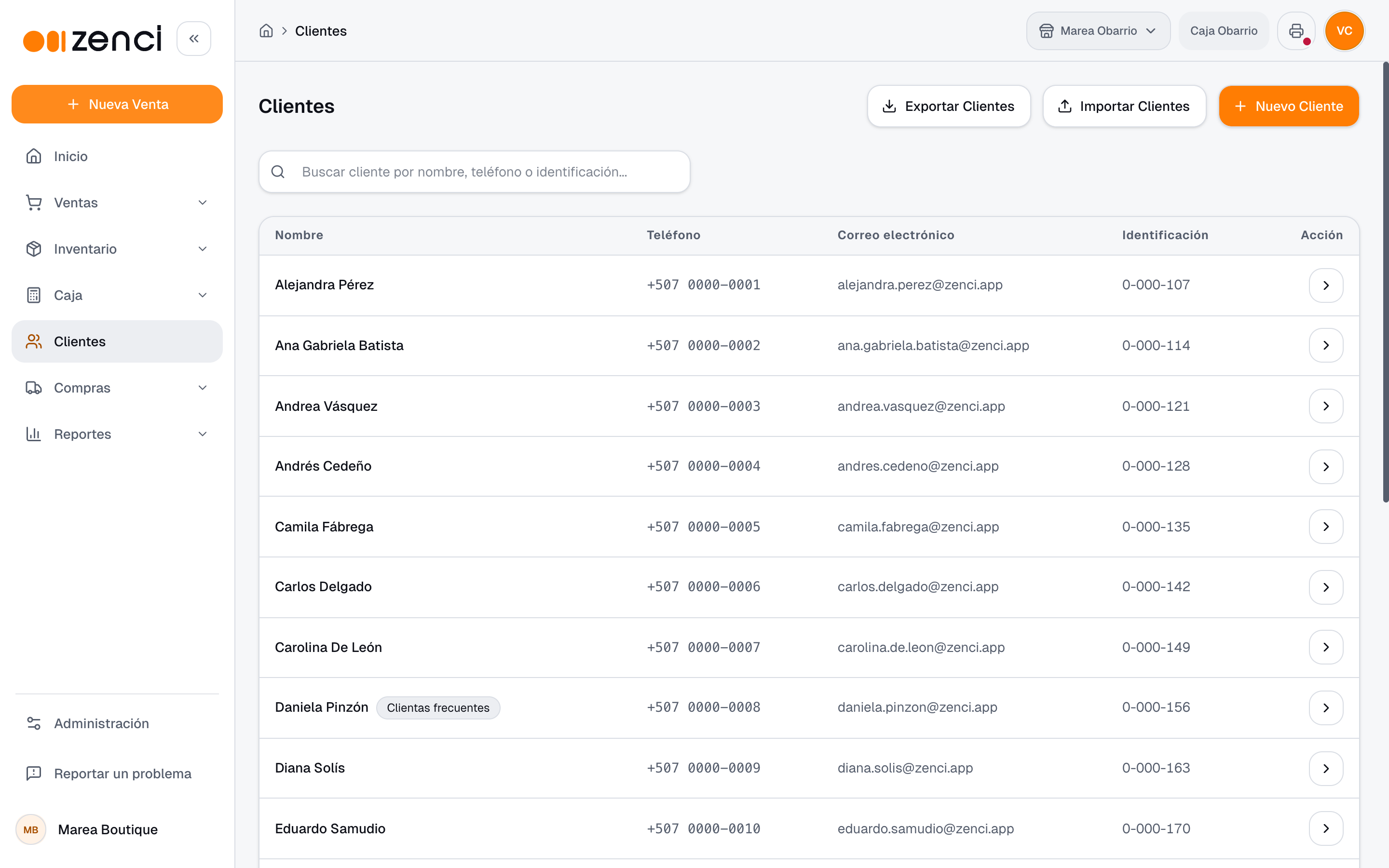
Task: Click the Identificación column header
Action: [1165, 235]
